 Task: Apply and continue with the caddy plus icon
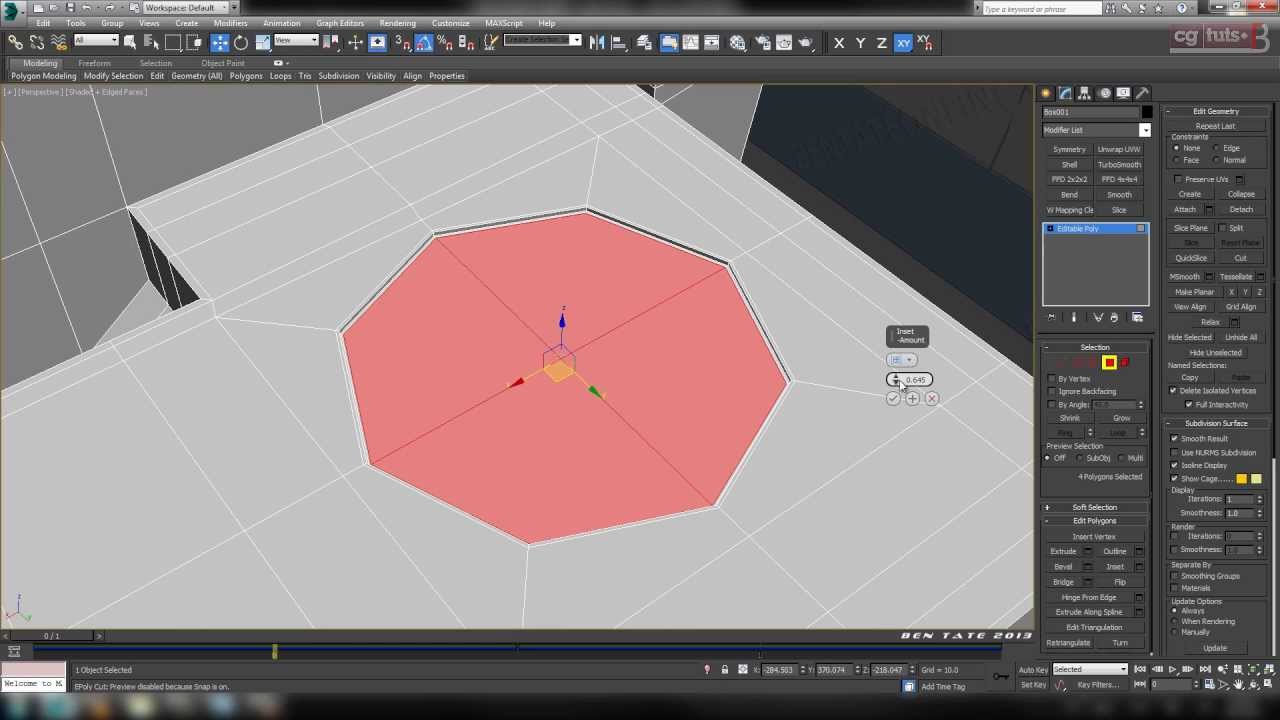912,399
